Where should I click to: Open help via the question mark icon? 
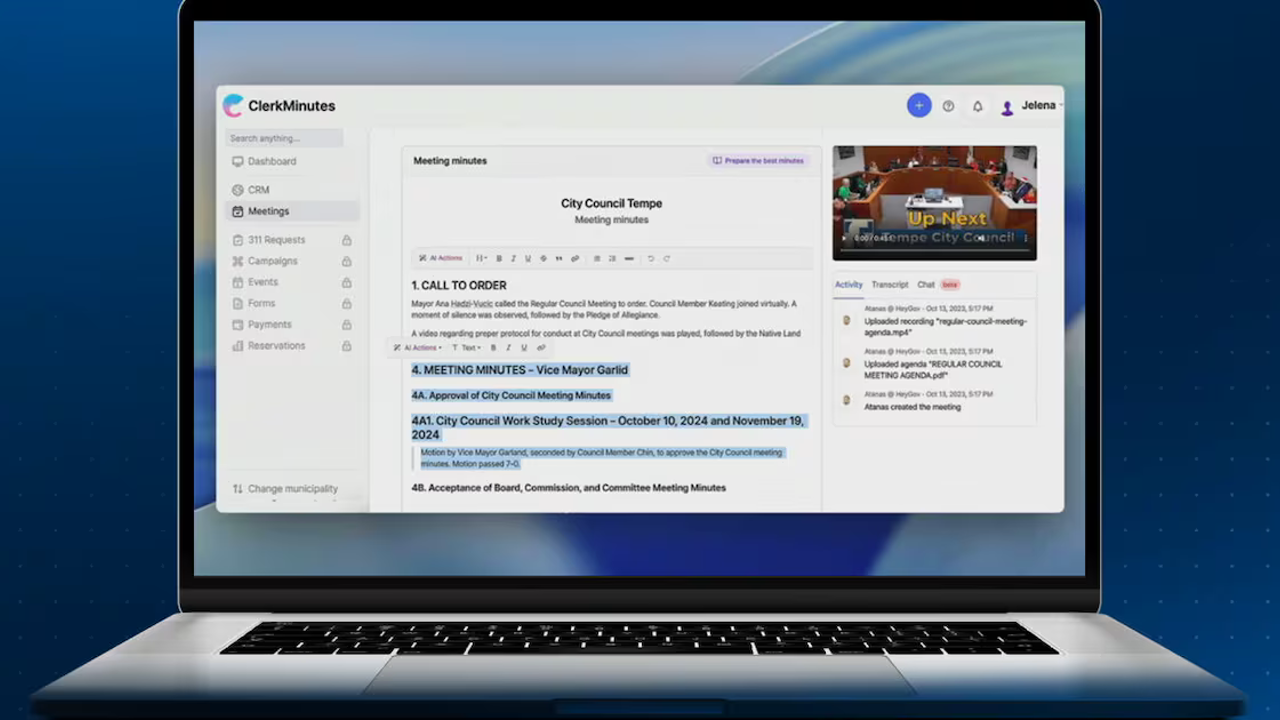pos(948,106)
